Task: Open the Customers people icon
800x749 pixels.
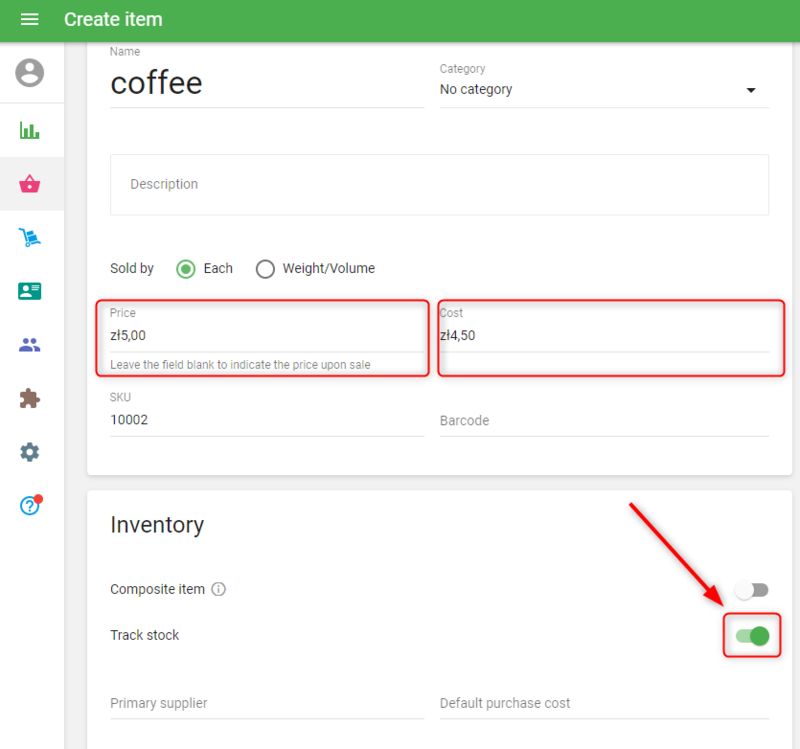Action: click(x=30, y=345)
